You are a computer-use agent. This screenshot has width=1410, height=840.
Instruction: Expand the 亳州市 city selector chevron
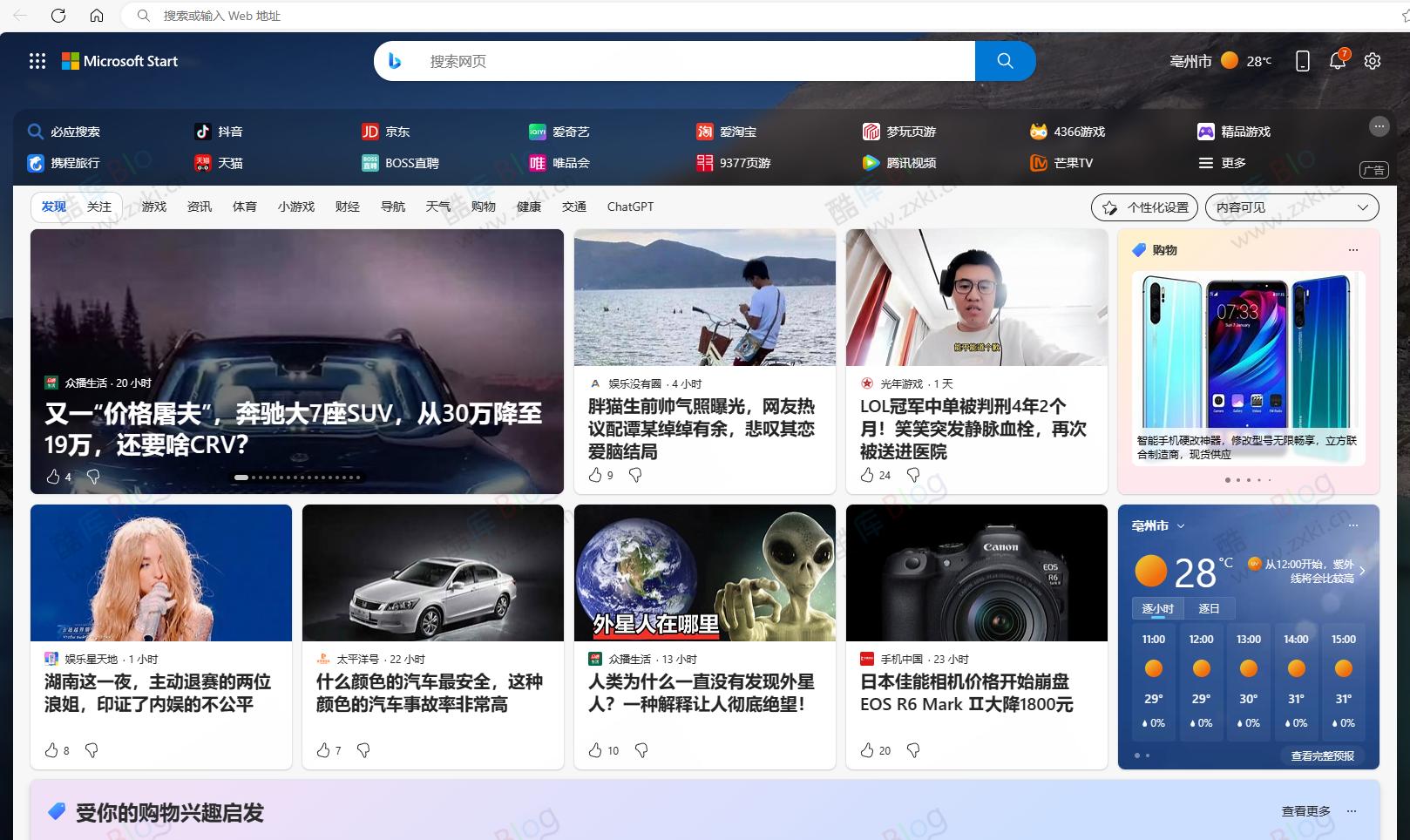pos(1183,526)
